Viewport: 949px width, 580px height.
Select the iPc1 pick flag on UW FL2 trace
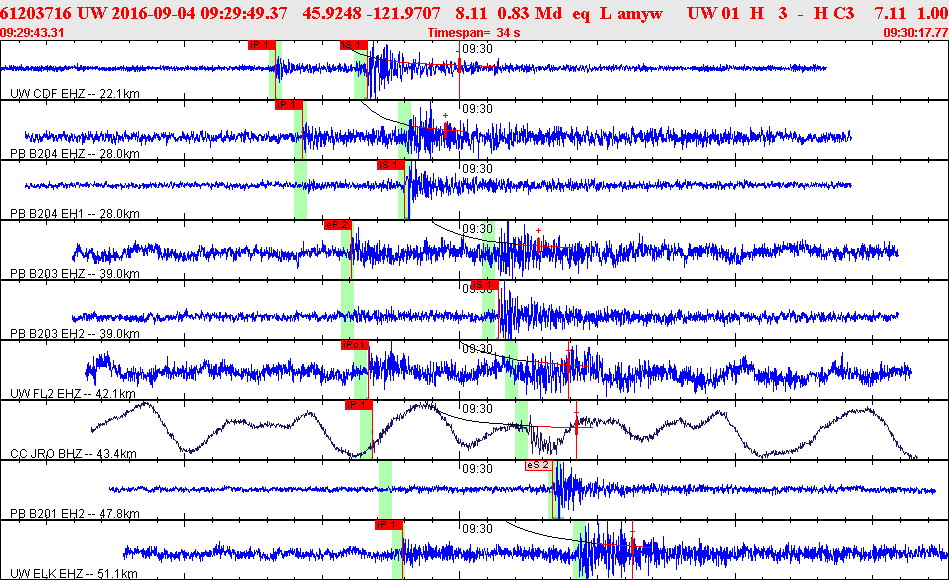[355, 344]
